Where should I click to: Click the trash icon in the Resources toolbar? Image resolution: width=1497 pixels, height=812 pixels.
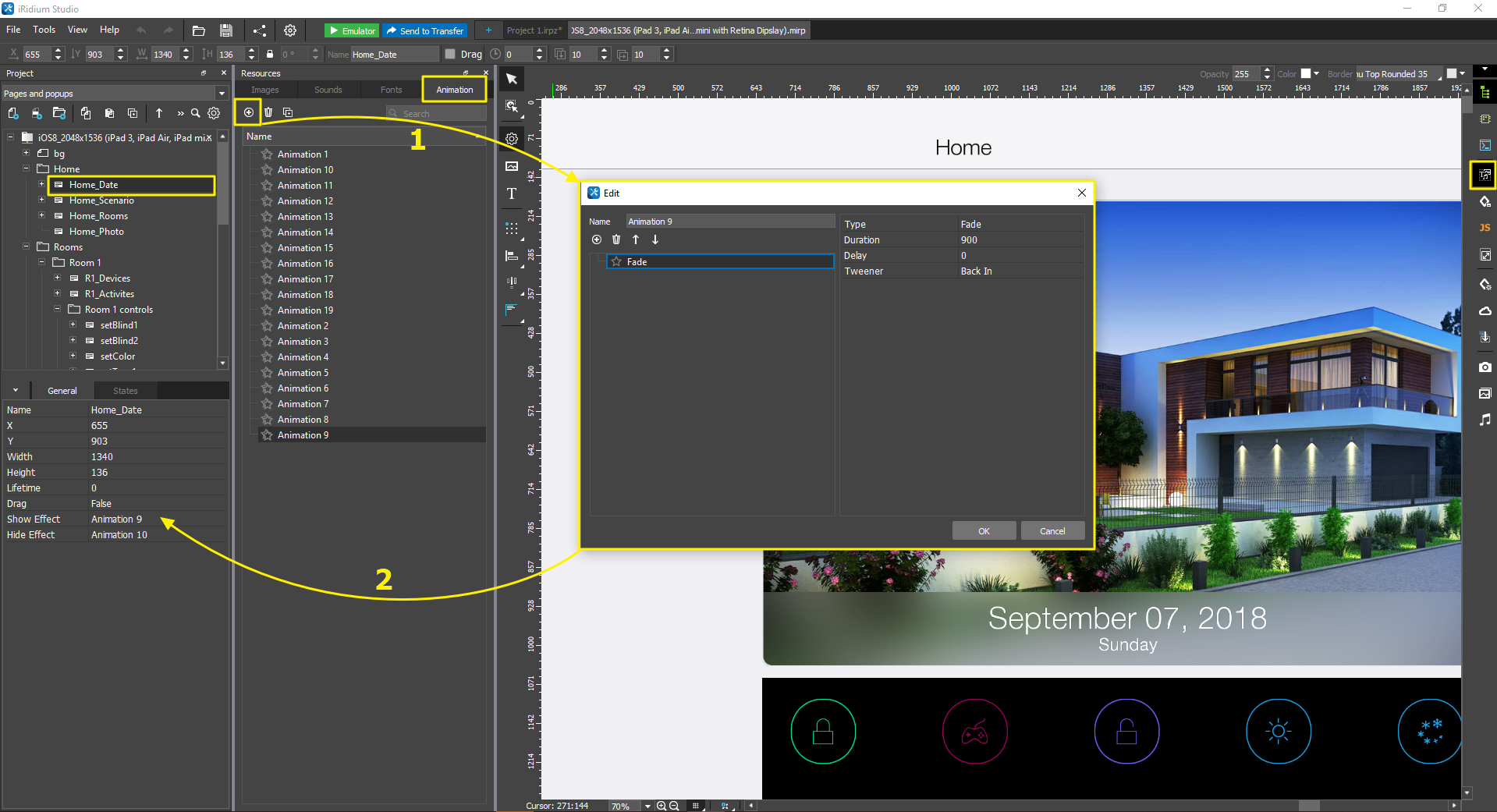pyautogui.click(x=268, y=112)
